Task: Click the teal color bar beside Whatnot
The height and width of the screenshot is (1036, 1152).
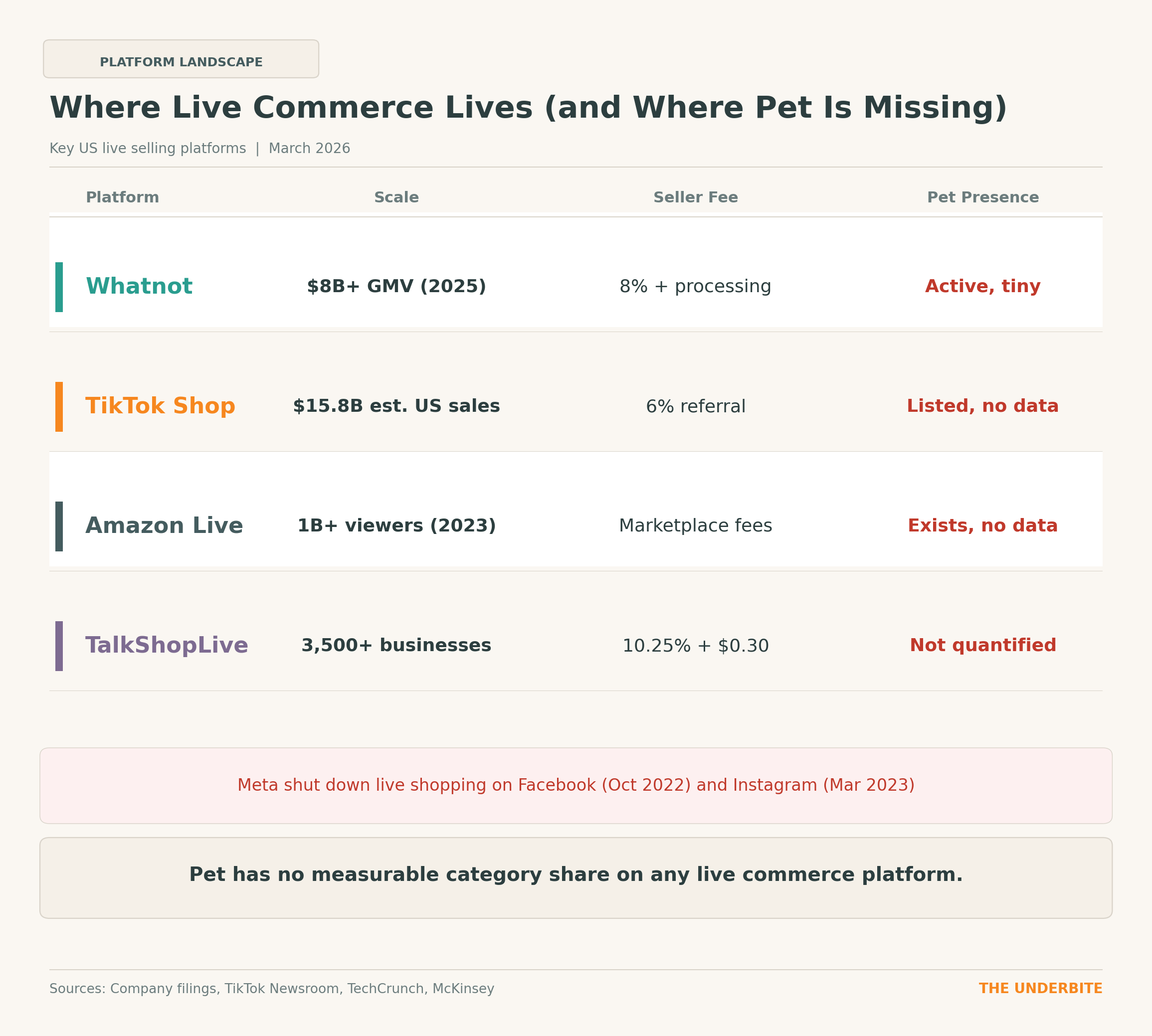Action: pyautogui.click(x=59, y=288)
